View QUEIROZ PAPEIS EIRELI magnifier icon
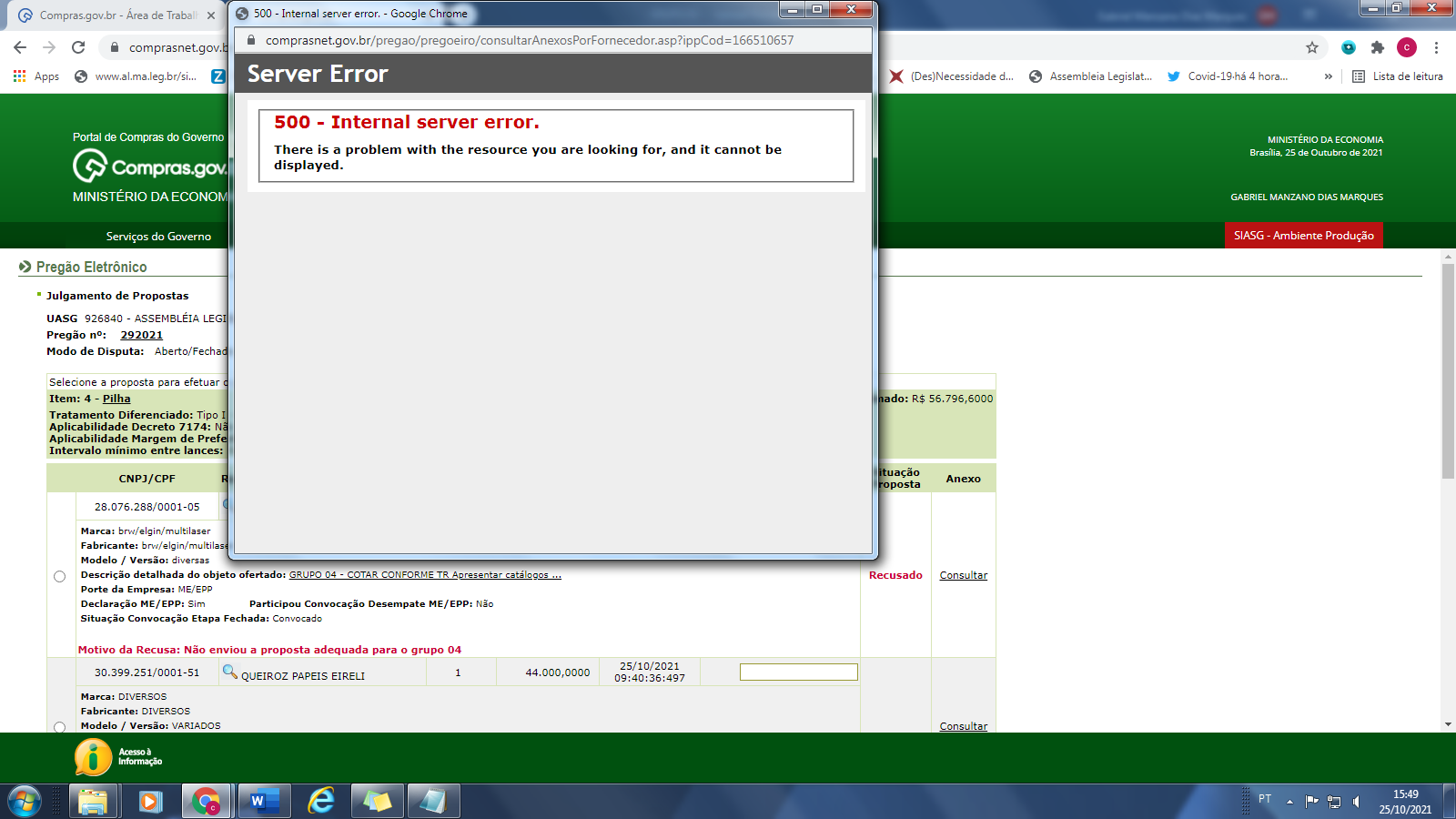The height and width of the screenshot is (819, 1456). 229,672
